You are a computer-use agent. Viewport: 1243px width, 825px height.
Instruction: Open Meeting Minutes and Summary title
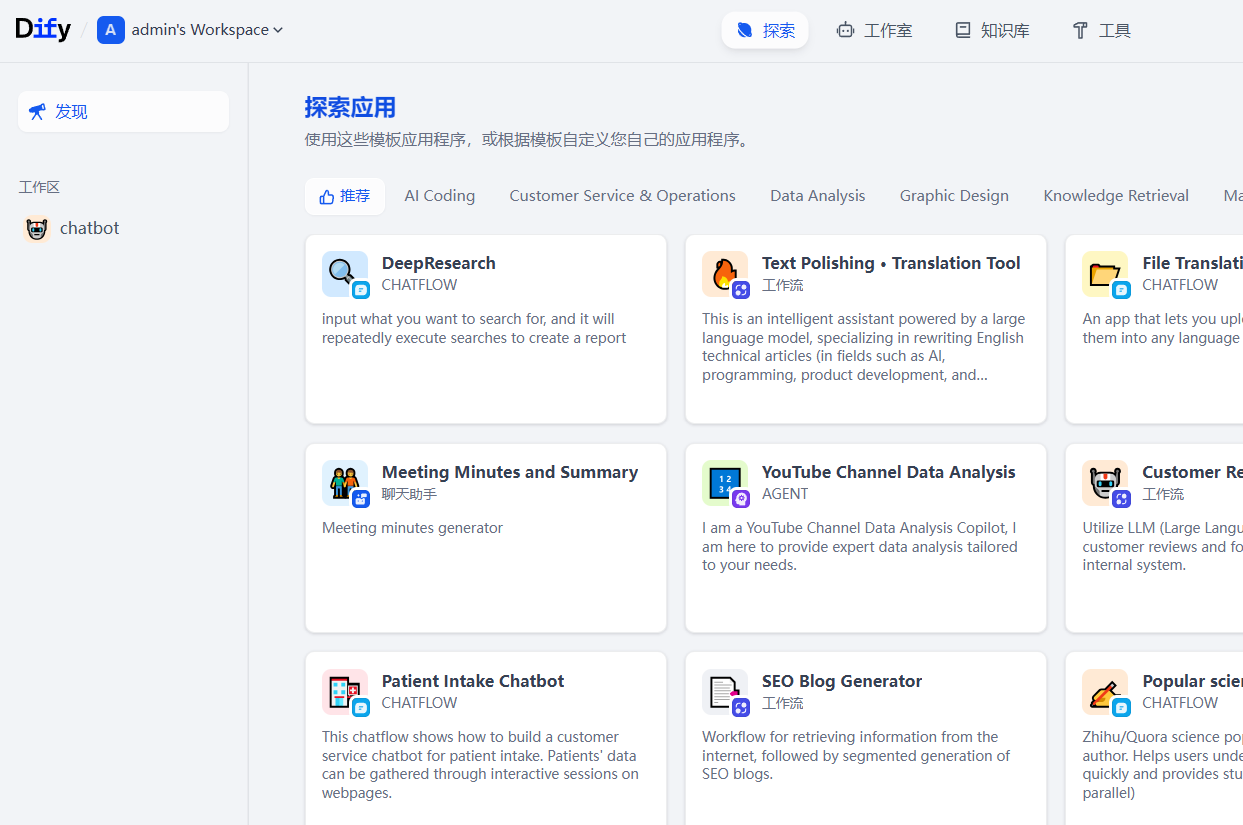(510, 472)
